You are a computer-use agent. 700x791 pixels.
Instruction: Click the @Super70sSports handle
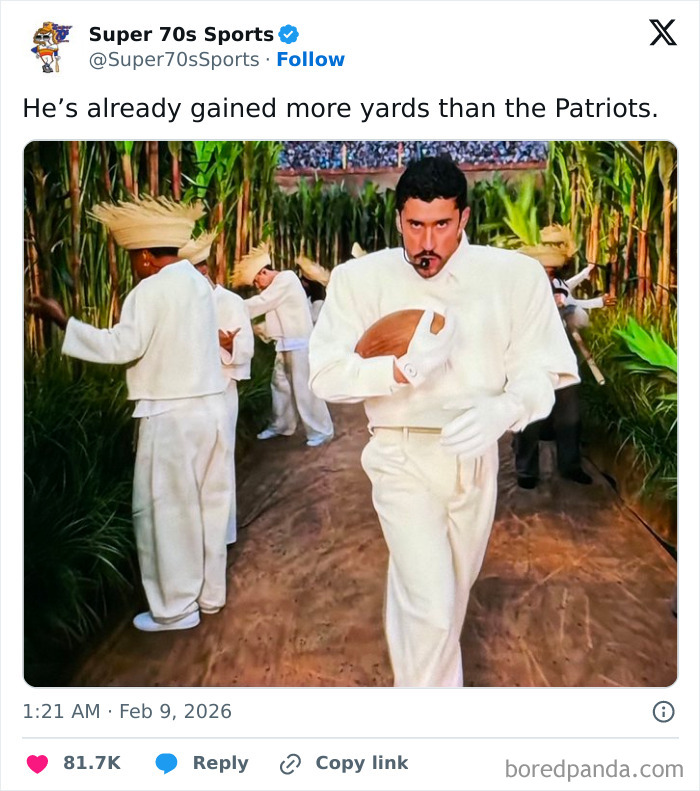176,60
